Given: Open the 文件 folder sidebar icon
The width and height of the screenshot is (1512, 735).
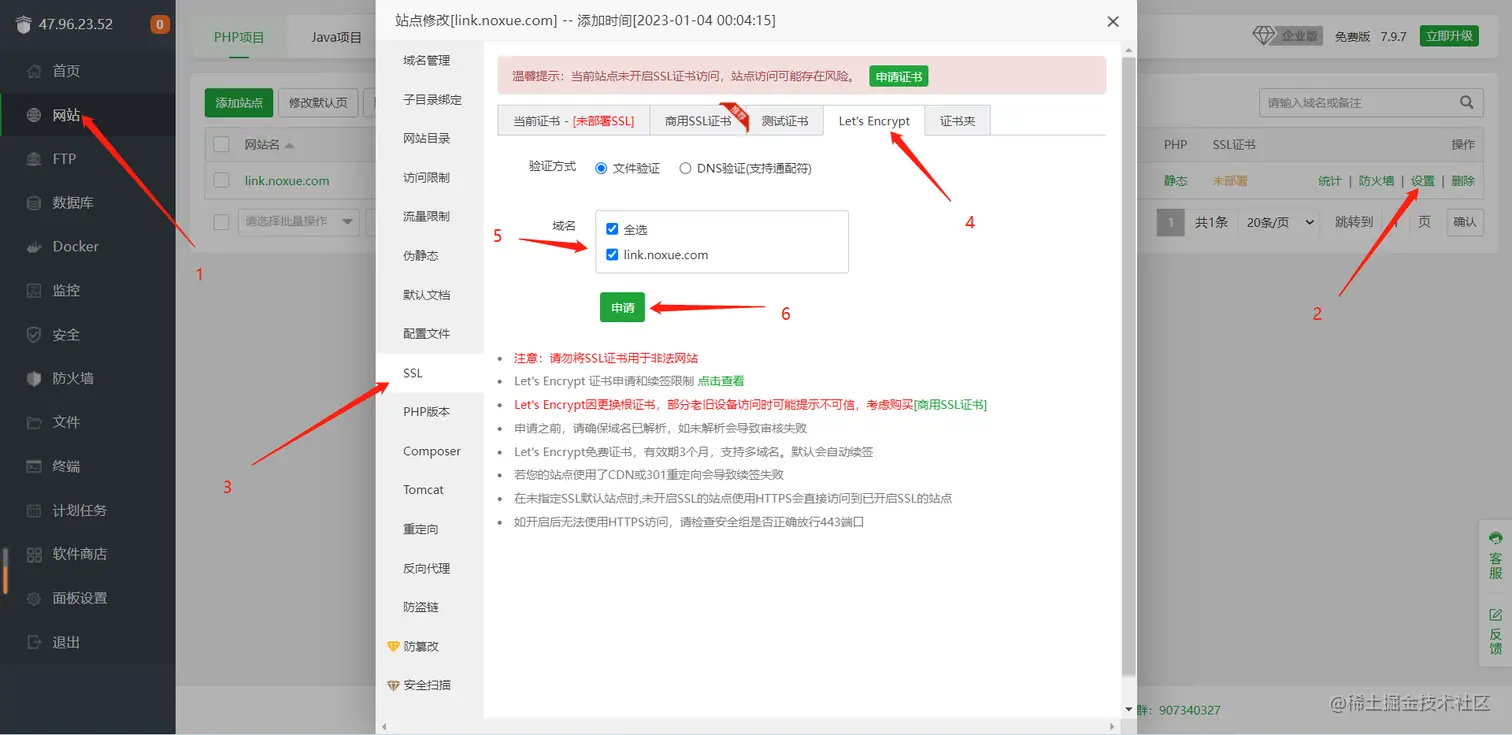Looking at the screenshot, I should pos(34,422).
